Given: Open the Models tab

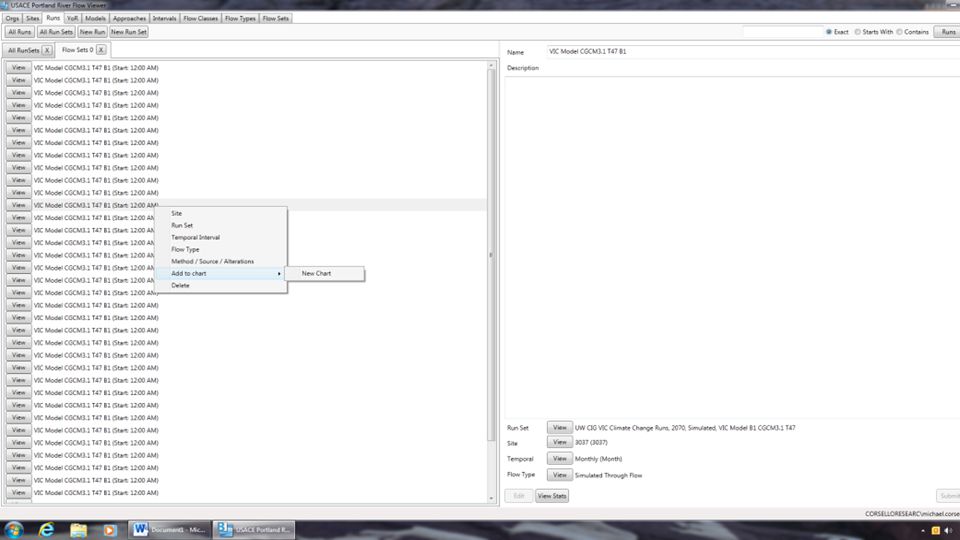Looking at the screenshot, I should (x=95, y=18).
